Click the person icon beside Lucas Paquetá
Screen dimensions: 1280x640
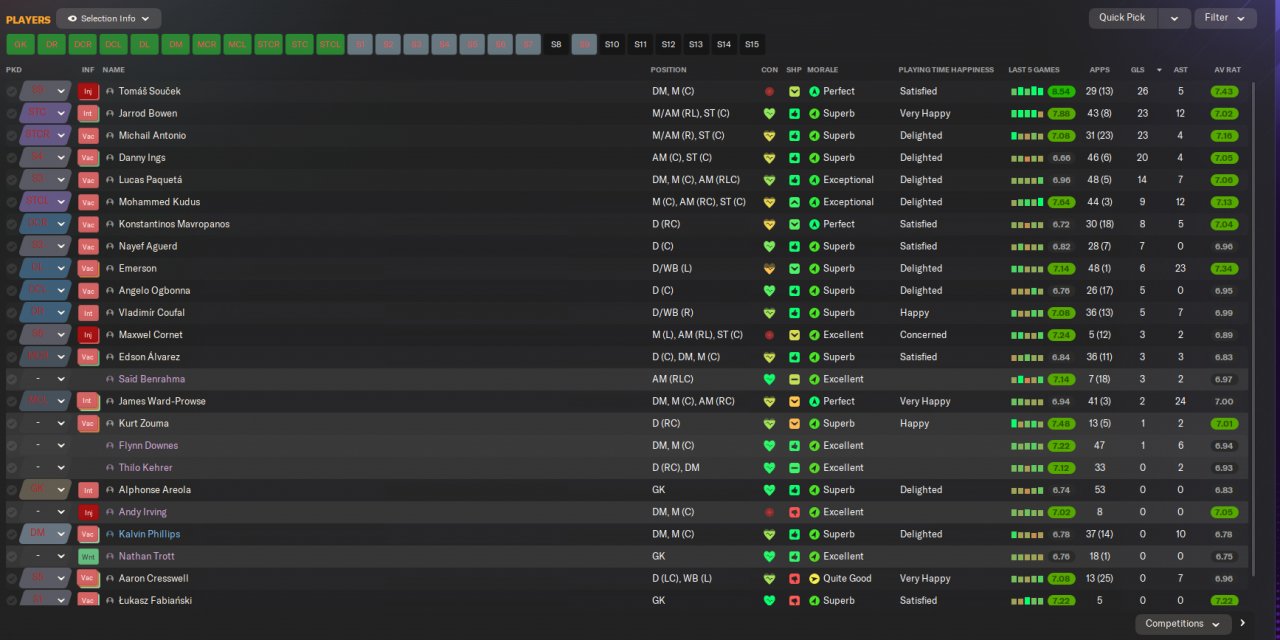[x=110, y=180]
